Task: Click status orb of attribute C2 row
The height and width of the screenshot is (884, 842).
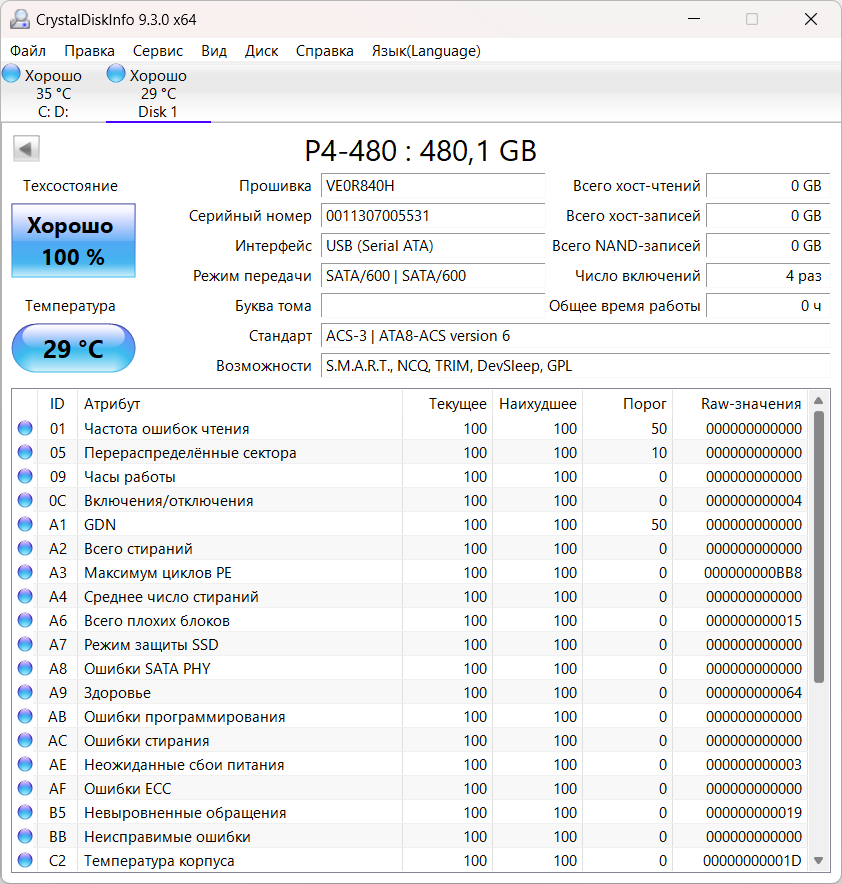Action: pos(25,860)
